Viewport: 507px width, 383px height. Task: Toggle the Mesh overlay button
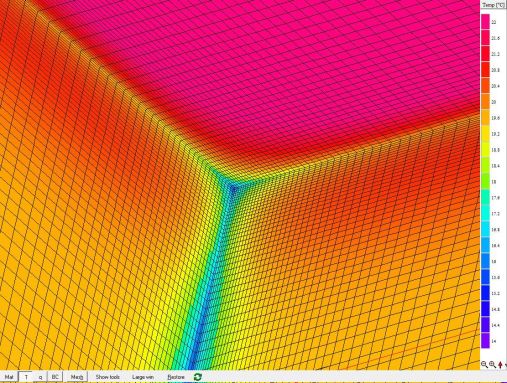pyautogui.click(x=77, y=377)
